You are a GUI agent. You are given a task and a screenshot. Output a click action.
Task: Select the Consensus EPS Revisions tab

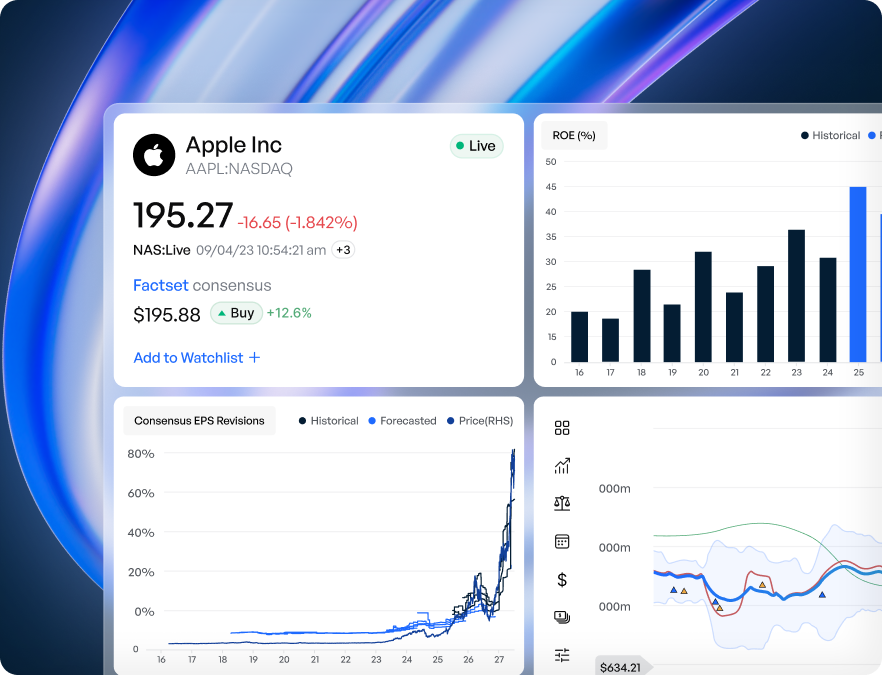[x=199, y=421]
